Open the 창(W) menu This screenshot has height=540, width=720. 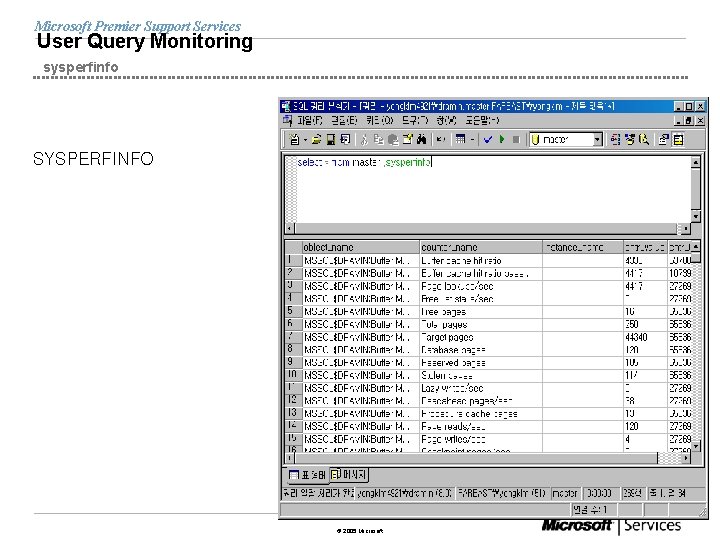tap(446, 121)
